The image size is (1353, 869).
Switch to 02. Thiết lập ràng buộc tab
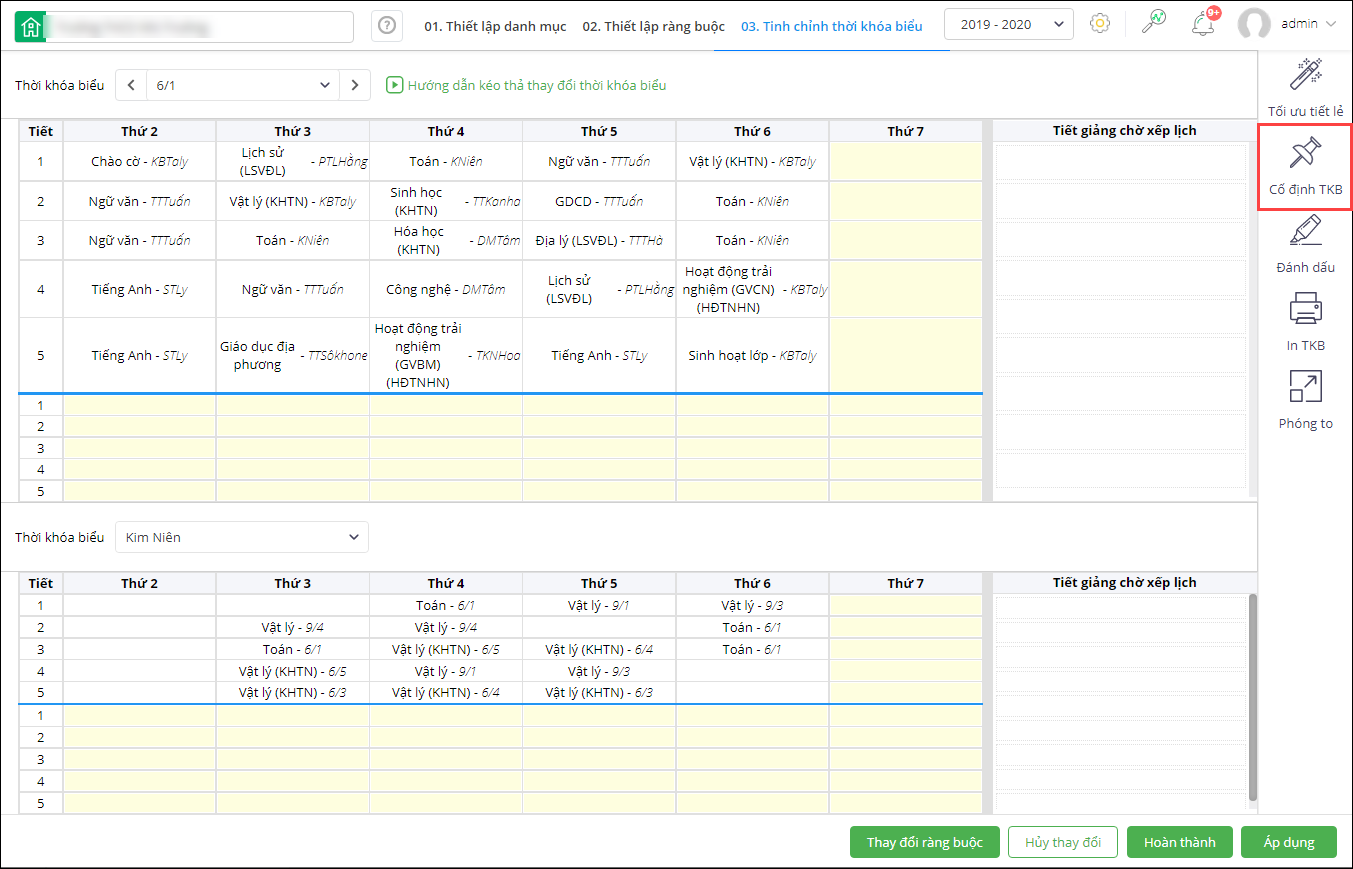click(x=653, y=27)
